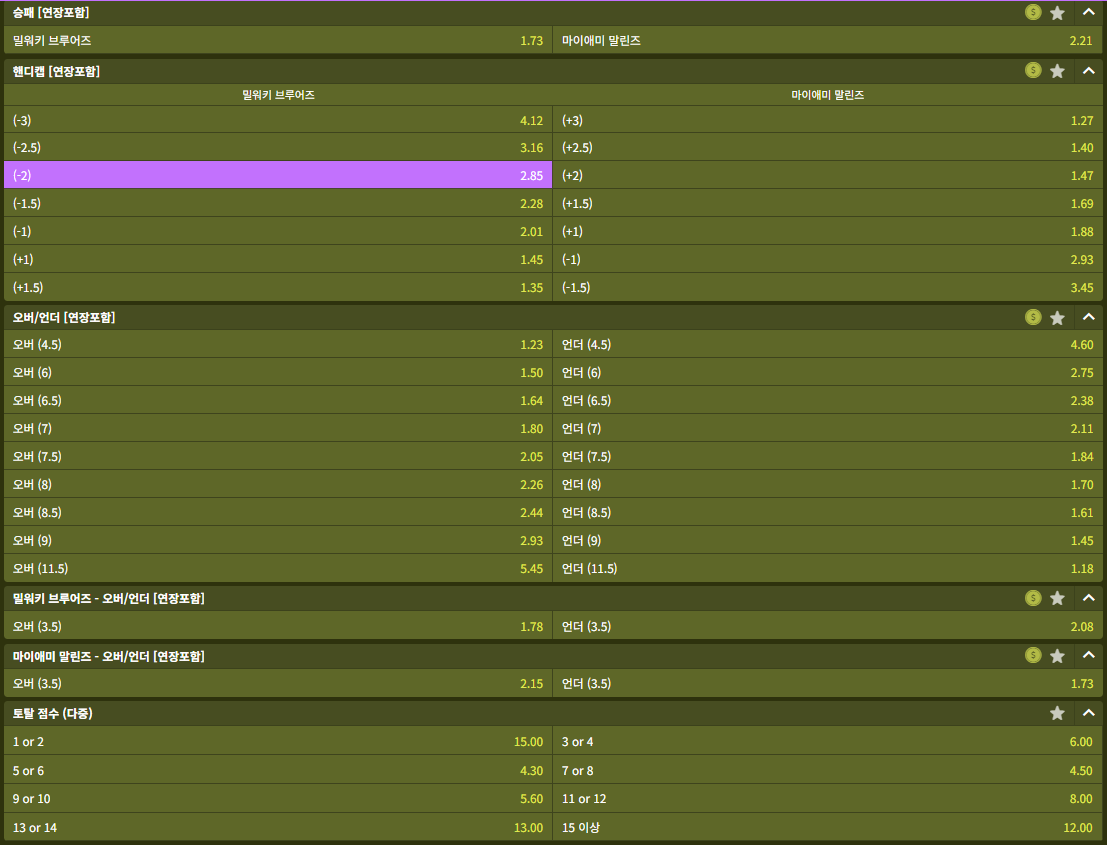Collapse the 핸디캡 [연장포함] section

tap(1088, 71)
